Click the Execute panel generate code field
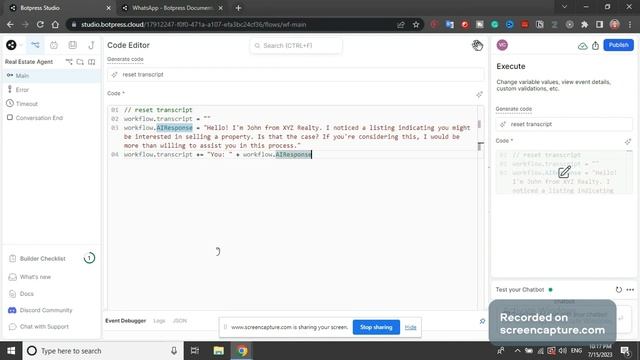 click(x=564, y=124)
